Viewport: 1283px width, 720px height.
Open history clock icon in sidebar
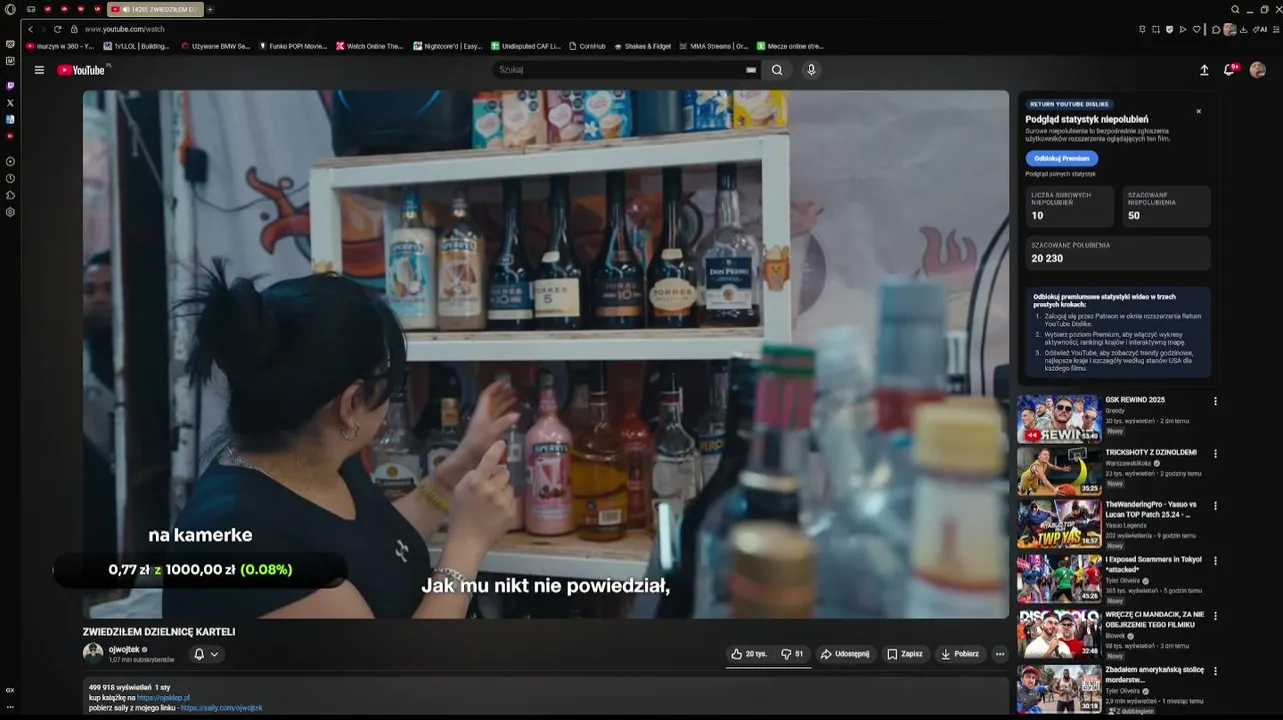pyautogui.click(x=10, y=178)
